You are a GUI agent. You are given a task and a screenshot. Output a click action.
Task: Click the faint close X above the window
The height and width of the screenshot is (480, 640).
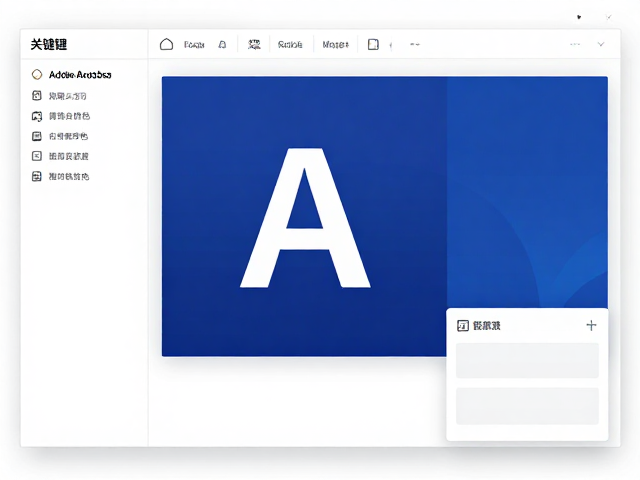tap(609, 17)
